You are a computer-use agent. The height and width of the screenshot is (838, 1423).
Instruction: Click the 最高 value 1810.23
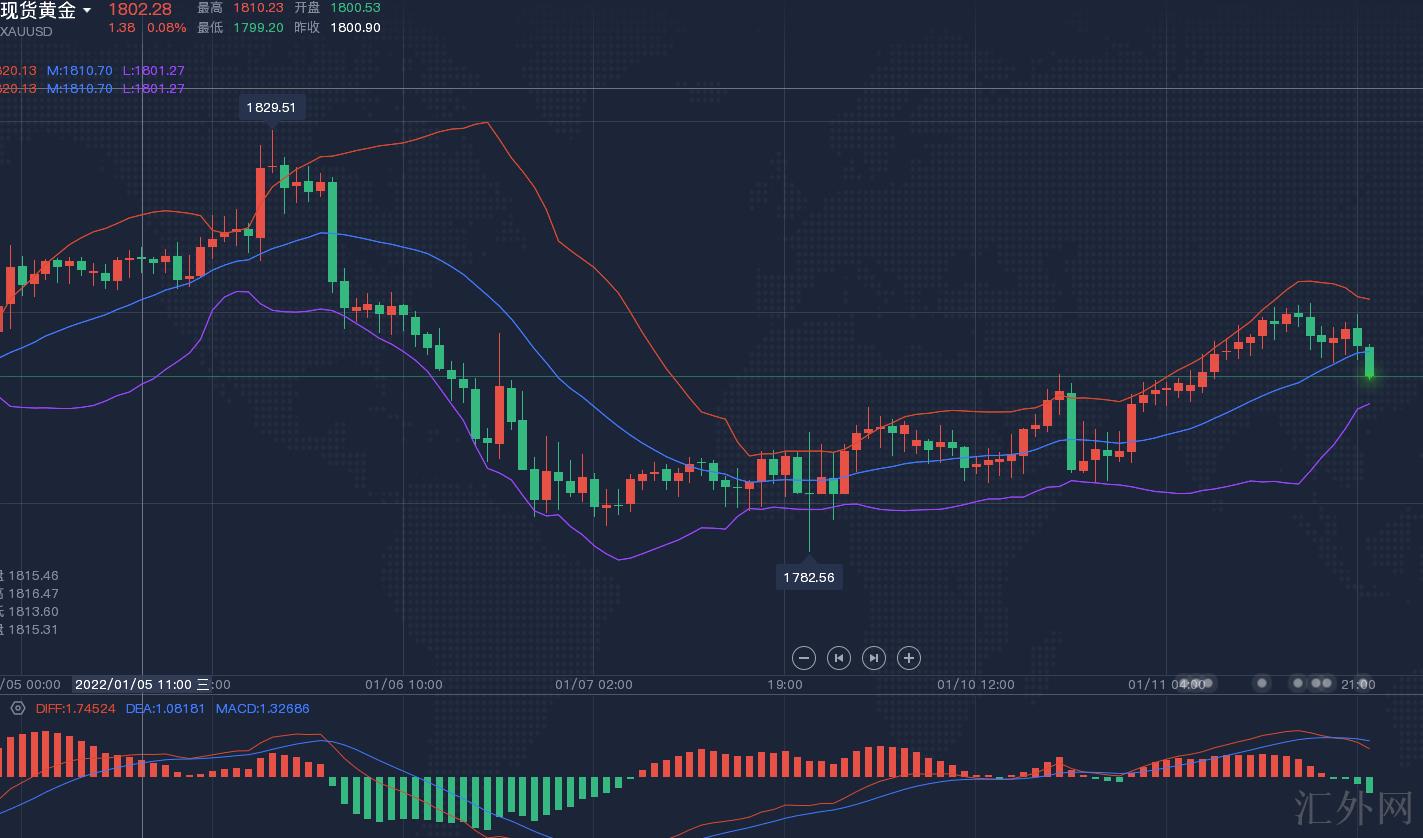click(x=258, y=7)
